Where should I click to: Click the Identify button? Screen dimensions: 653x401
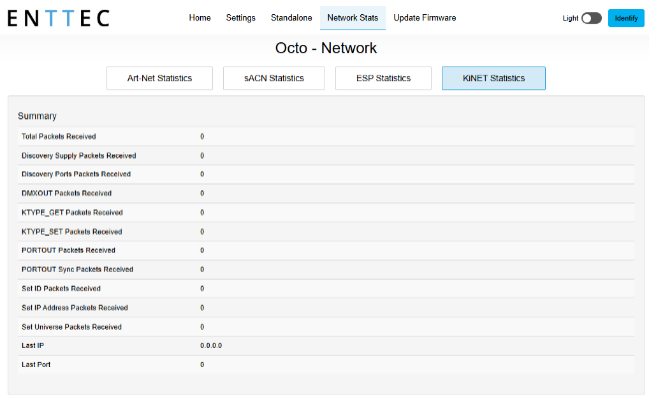[x=626, y=18]
